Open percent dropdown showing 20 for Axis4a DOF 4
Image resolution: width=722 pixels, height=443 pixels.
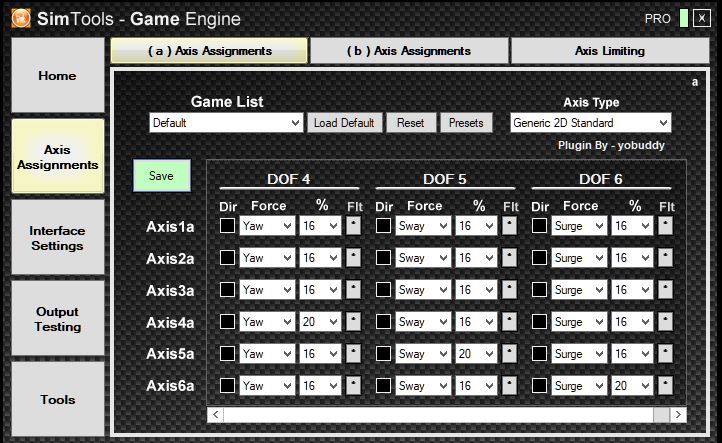pyautogui.click(x=320, y=321)
